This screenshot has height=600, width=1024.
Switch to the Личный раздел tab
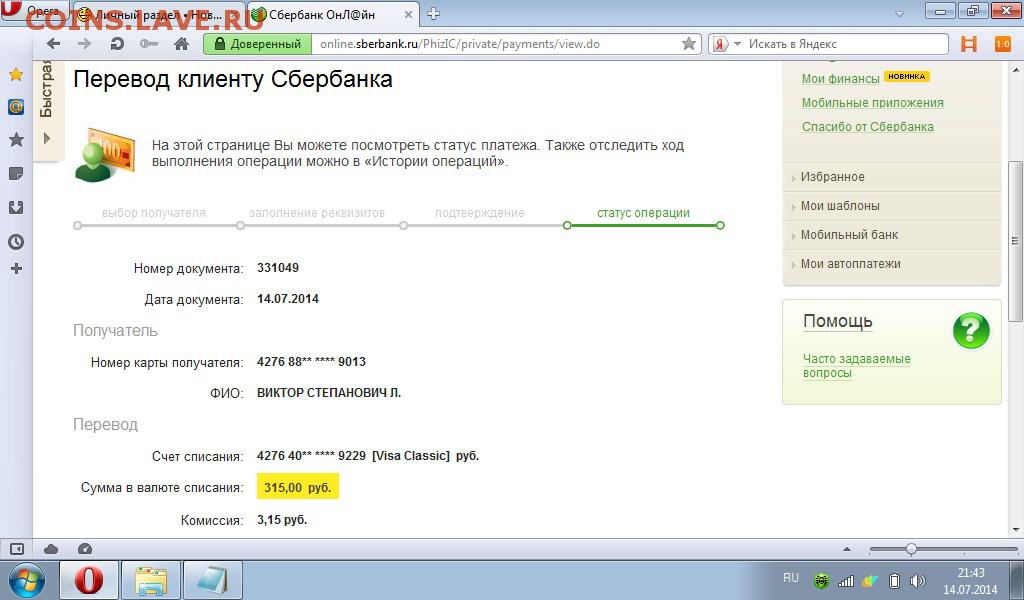[x=159, y=14]
